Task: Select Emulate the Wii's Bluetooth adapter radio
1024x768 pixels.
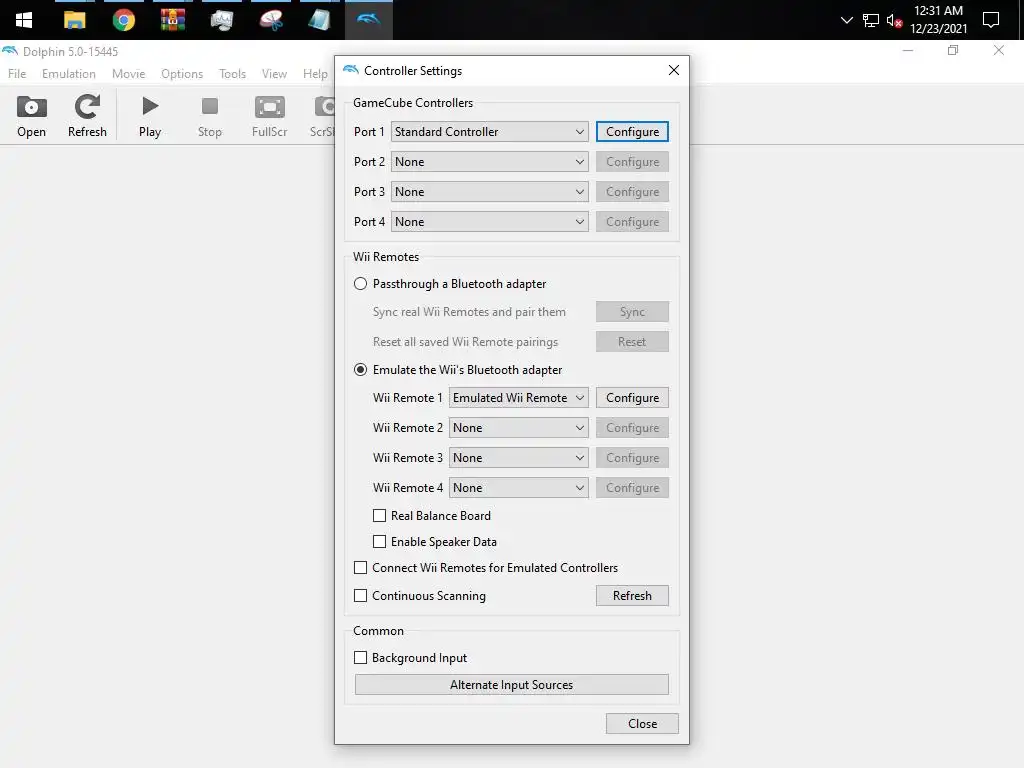Action: pos(360,370)
